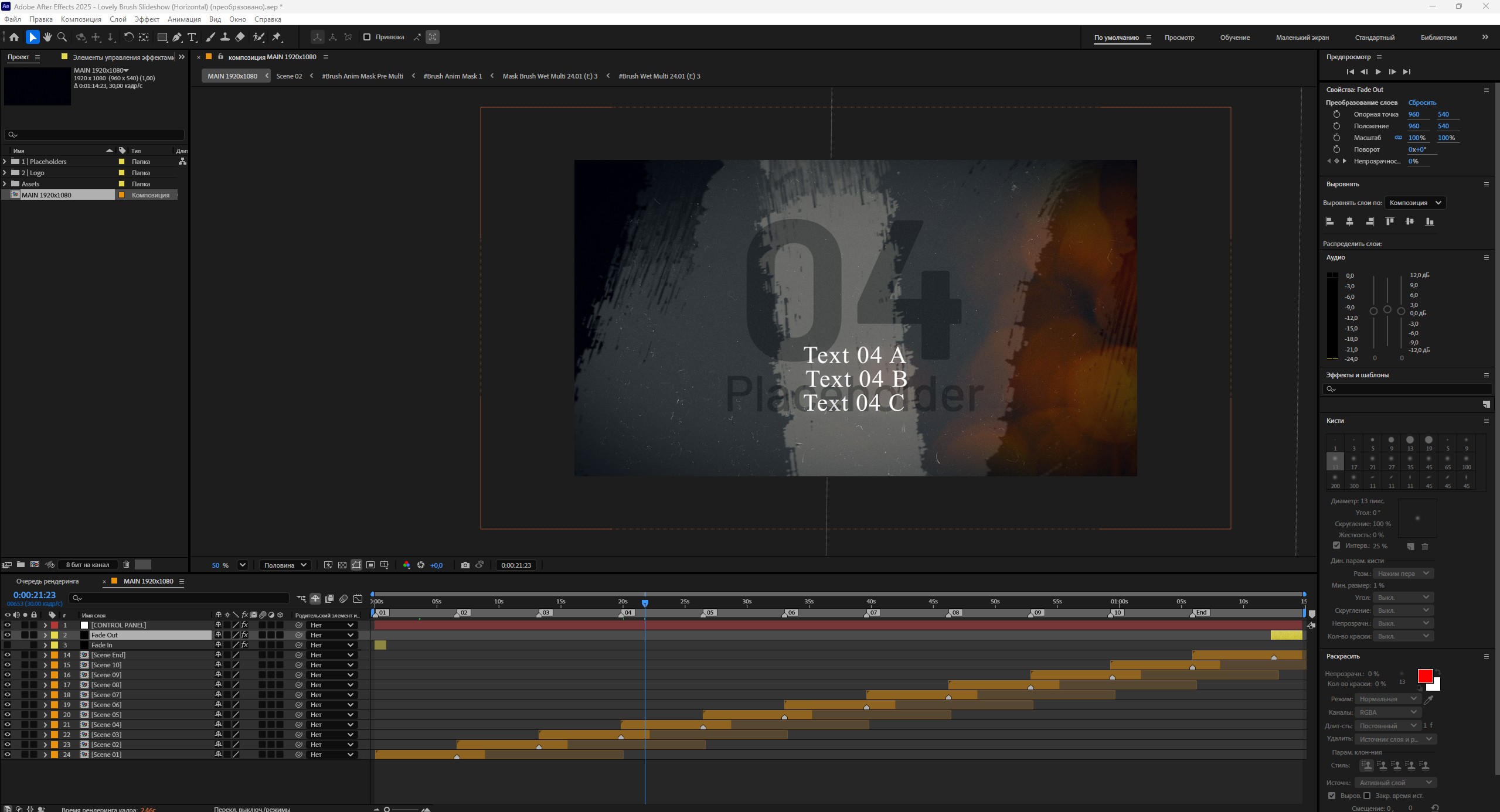Click the red foreground color swatch

point(1424,675)
